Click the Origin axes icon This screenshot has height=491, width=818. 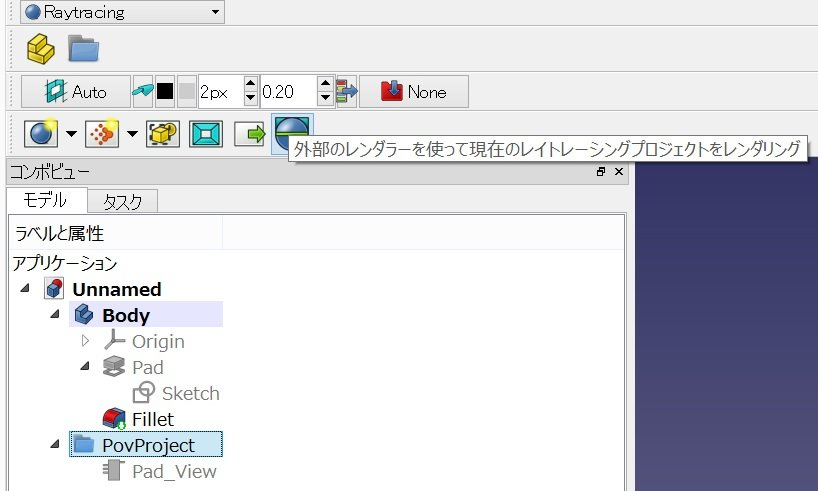(x=114, y=340)
